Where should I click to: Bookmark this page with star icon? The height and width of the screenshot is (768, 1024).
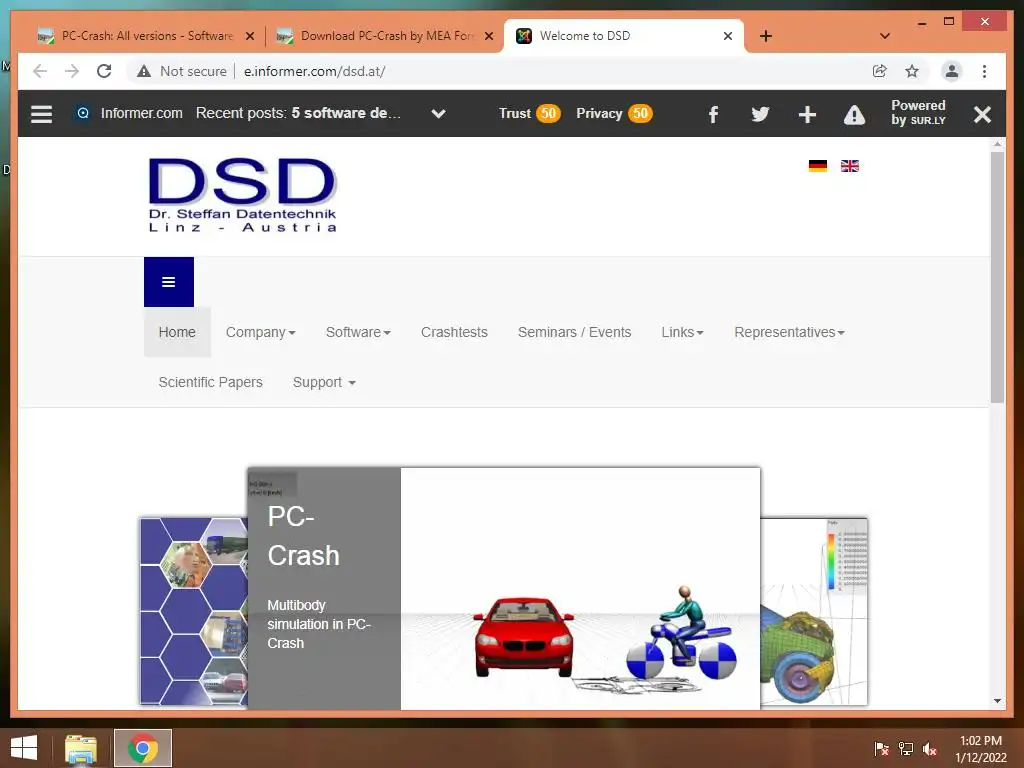[912, 71]
